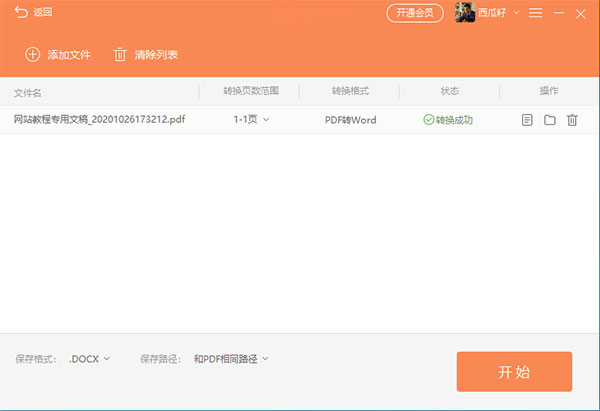Click the 添加文件 text
Screen dimensions: 600x411
click(69, 55)
